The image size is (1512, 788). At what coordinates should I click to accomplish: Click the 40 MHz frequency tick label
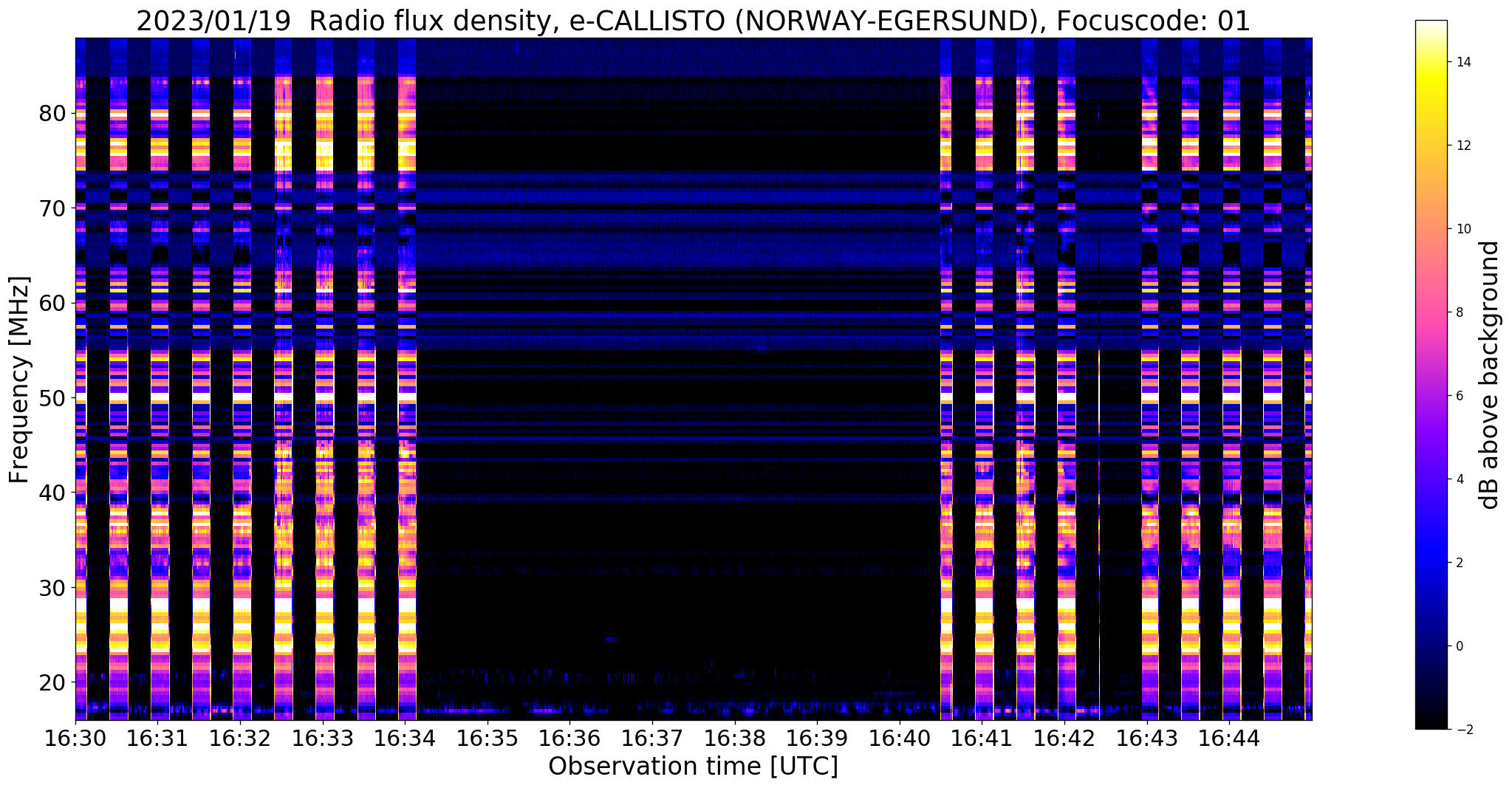point(52,493)
